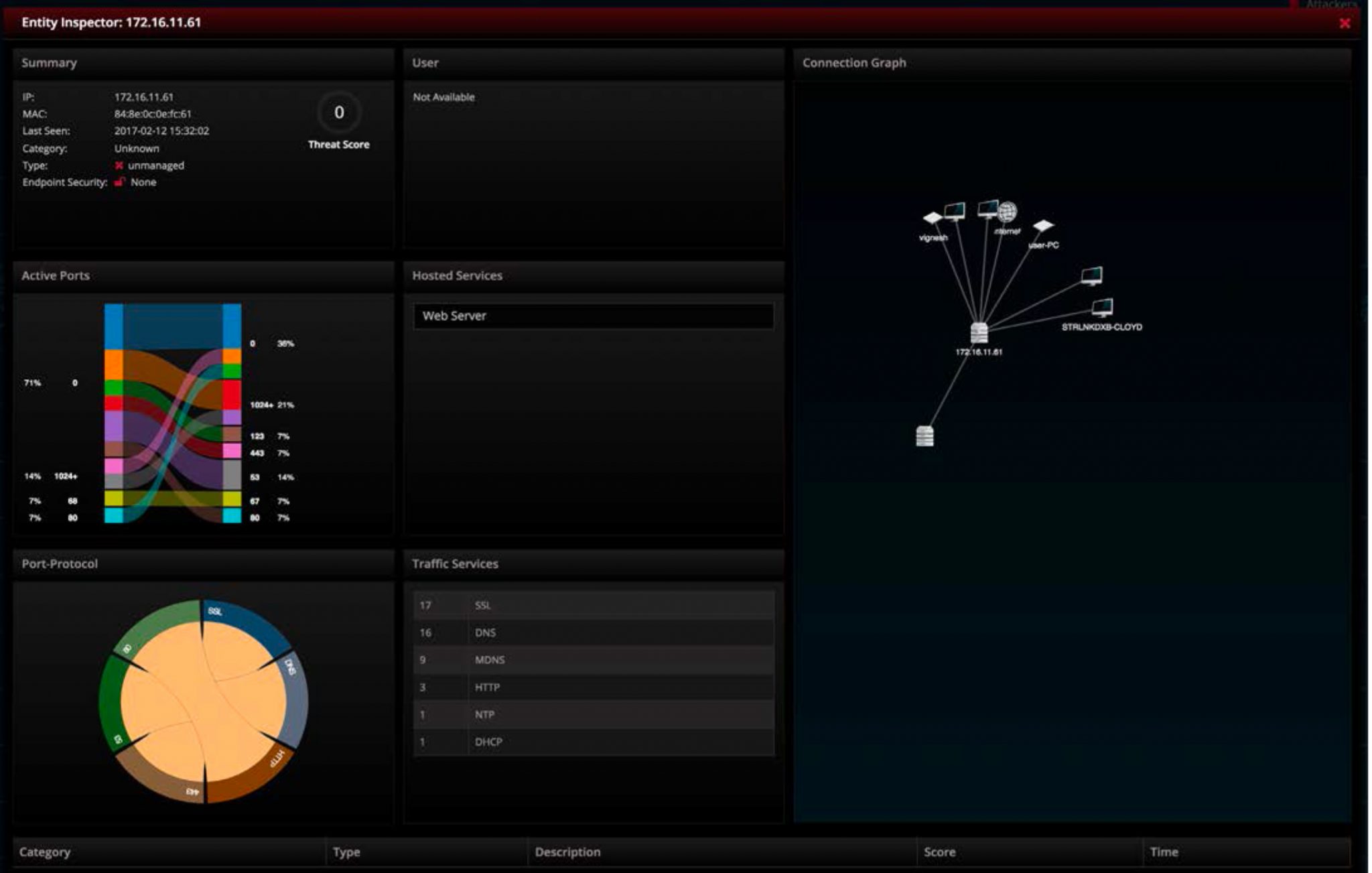Close the Entity Inspector panel

tap(1344, 23)
